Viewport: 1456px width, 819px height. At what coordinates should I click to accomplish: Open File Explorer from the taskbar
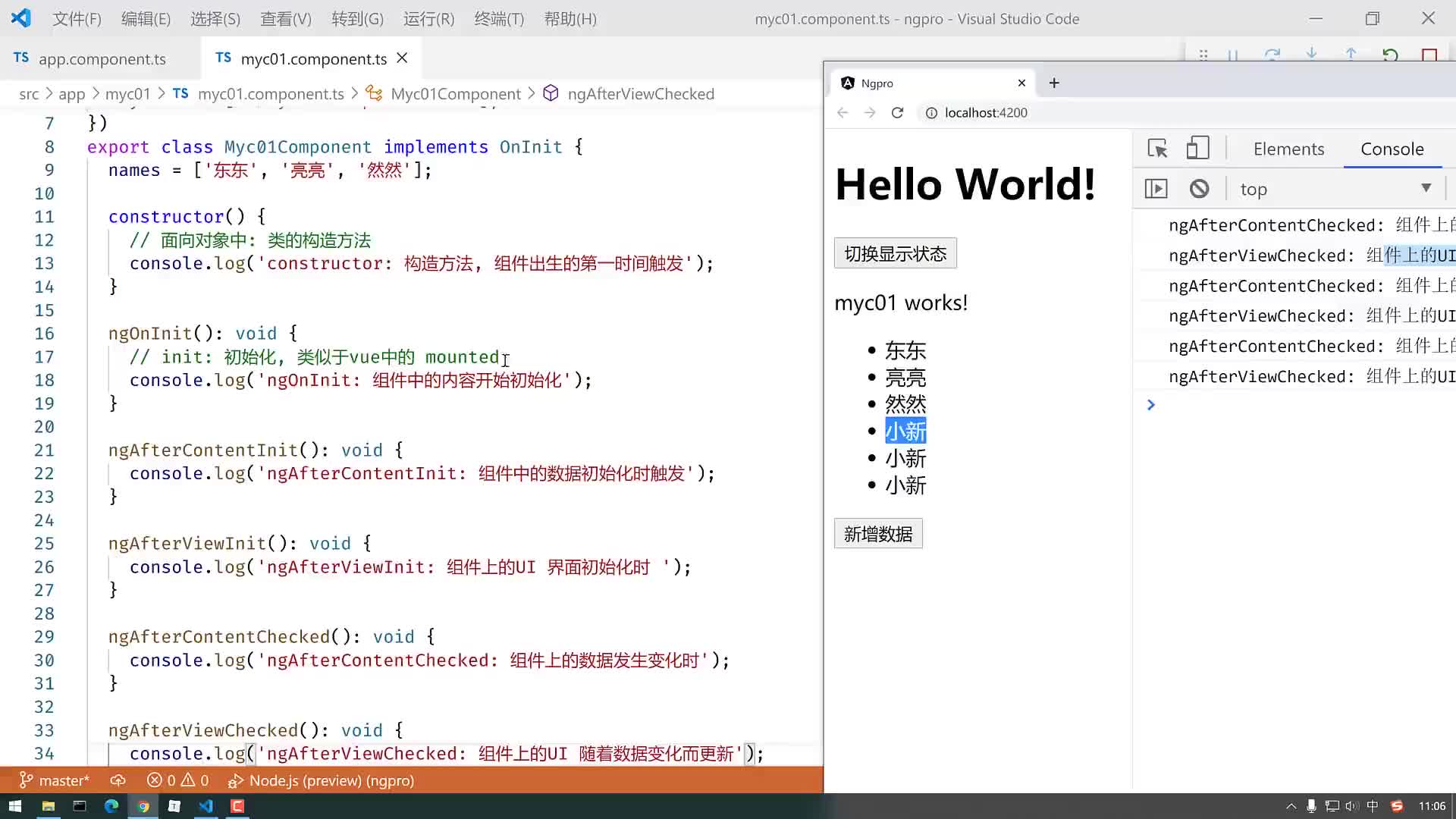click(x=48, y=806)
